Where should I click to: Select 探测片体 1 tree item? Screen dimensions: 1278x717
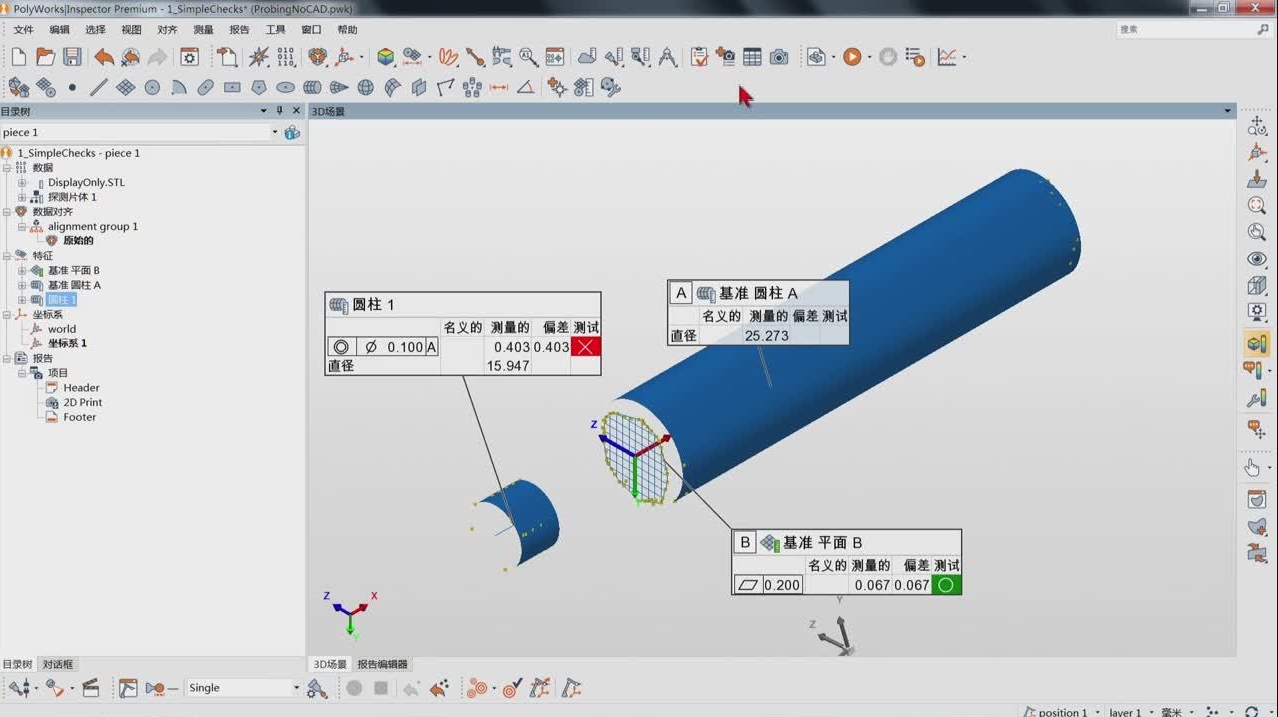[72, 197]
